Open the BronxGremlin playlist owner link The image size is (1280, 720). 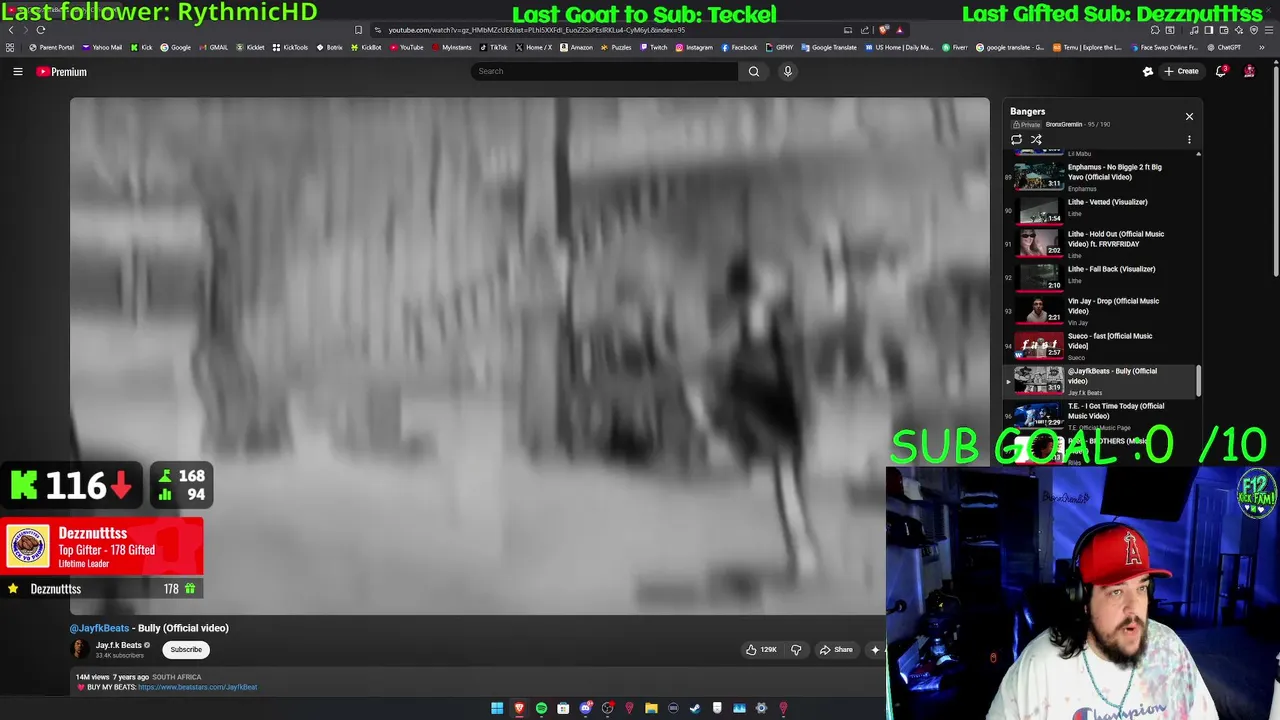coord(1064,125)
